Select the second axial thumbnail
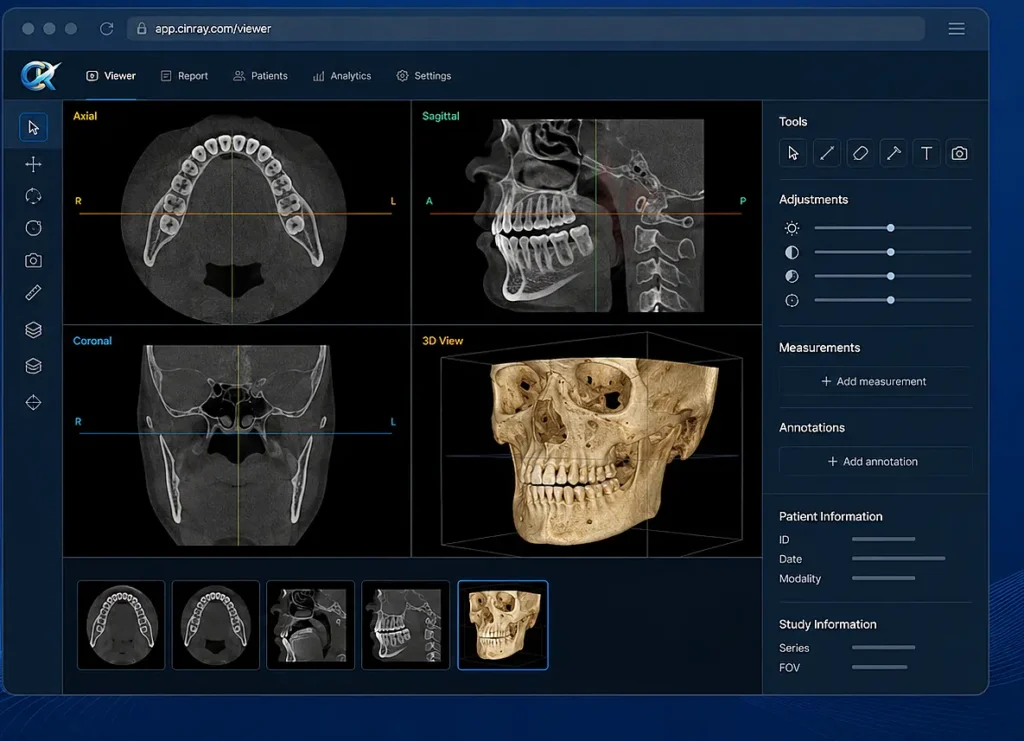Screen dimensions: 1024x741 coord(216,625)
